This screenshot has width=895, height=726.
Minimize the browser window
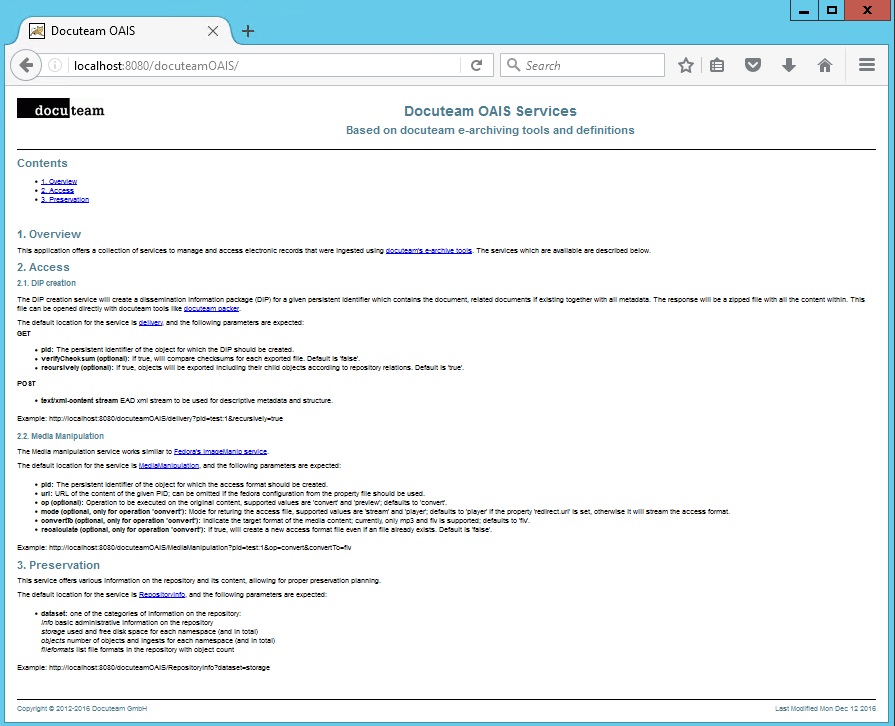click(x=804, y=10)
